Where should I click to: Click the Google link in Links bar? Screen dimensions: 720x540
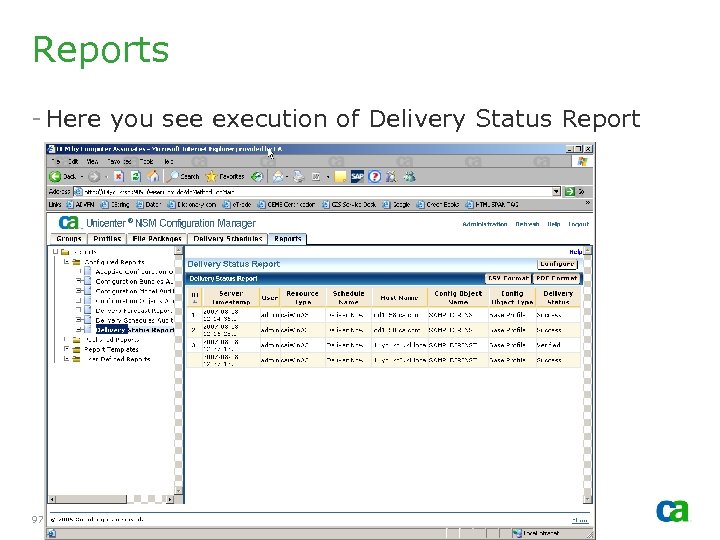[398, 205]
